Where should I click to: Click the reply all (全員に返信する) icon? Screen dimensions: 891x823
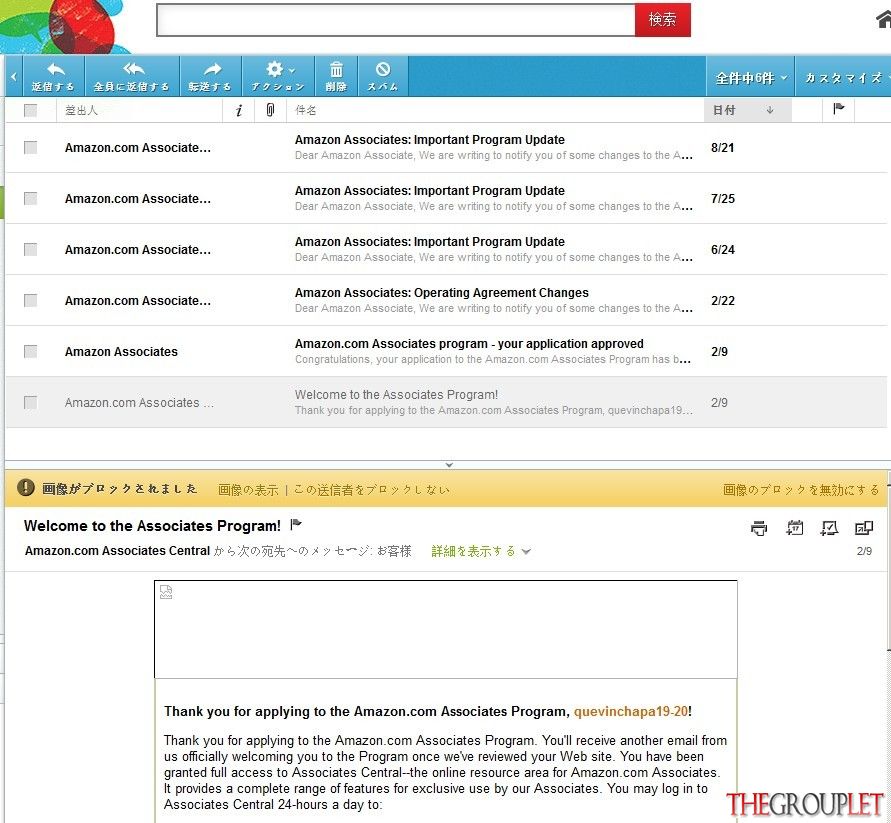pyautogui.click(x=133, y=69)
